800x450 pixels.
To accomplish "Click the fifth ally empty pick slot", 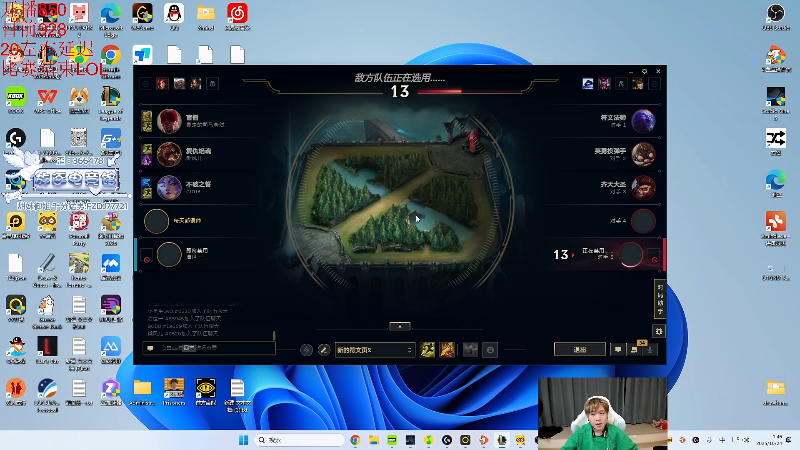I will point(169,254).
